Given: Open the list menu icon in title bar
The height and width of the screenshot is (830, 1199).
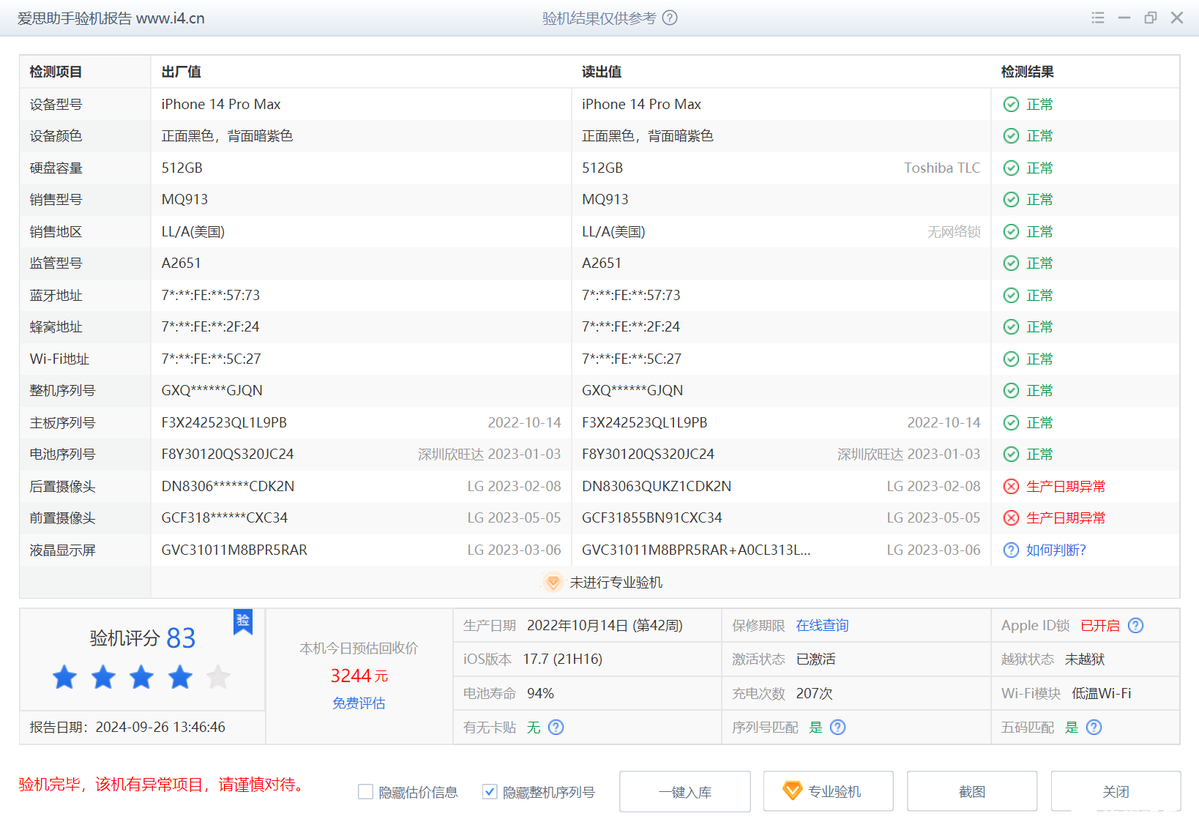Looking at the screenshot, I should [1097, 18].
